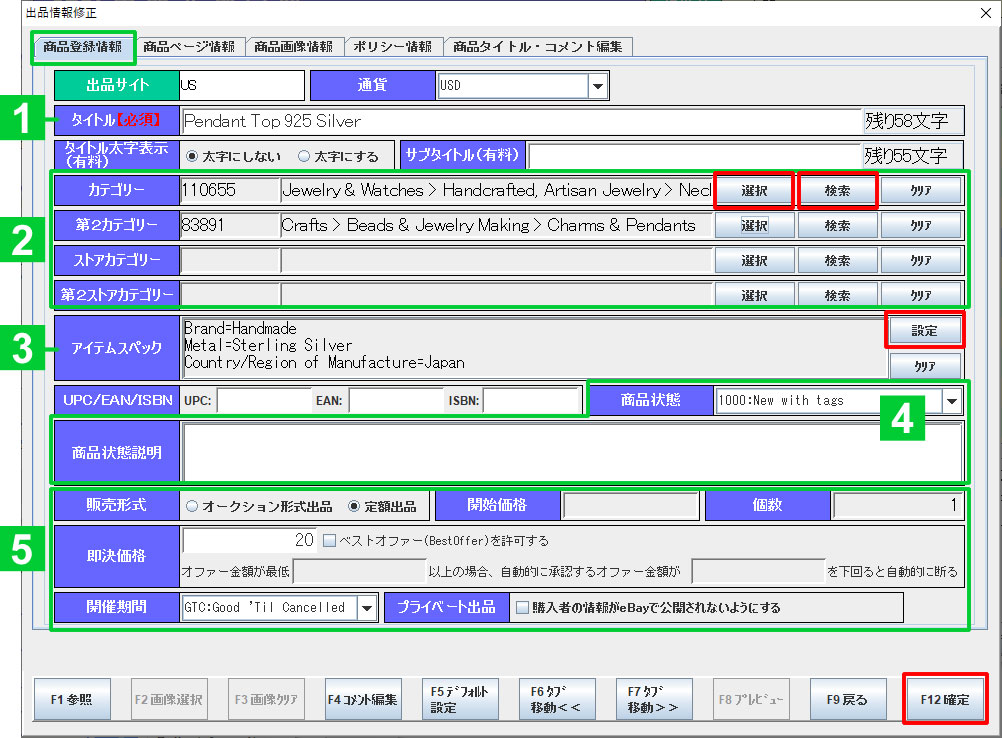Tick the プライベート出品 buyer info checkbox
The height and width of the screenshot is (738, 1002).
pyautogui.click(x=521, y=607)
